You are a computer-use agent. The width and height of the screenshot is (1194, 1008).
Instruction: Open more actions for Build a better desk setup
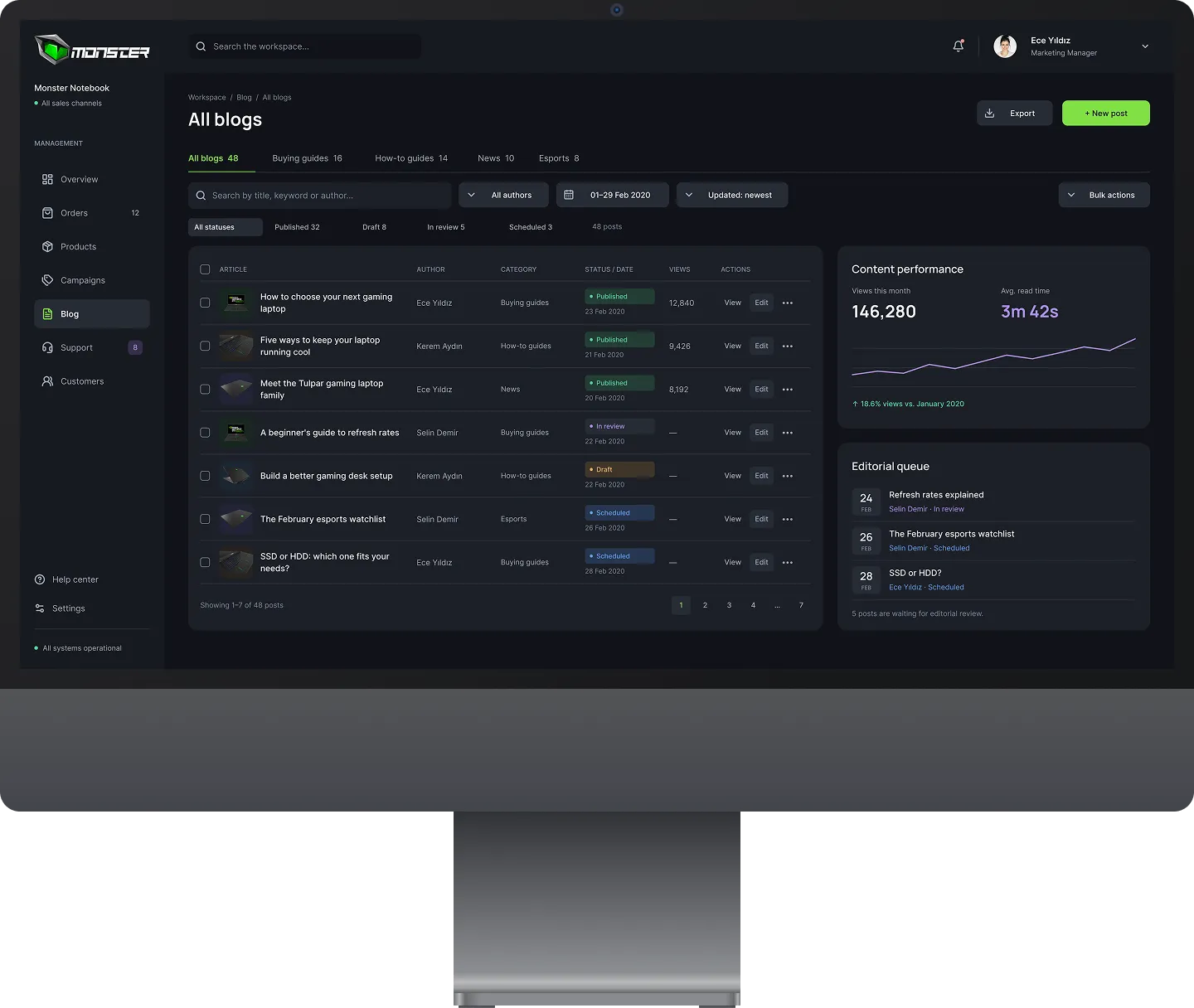tap(788, 476)
